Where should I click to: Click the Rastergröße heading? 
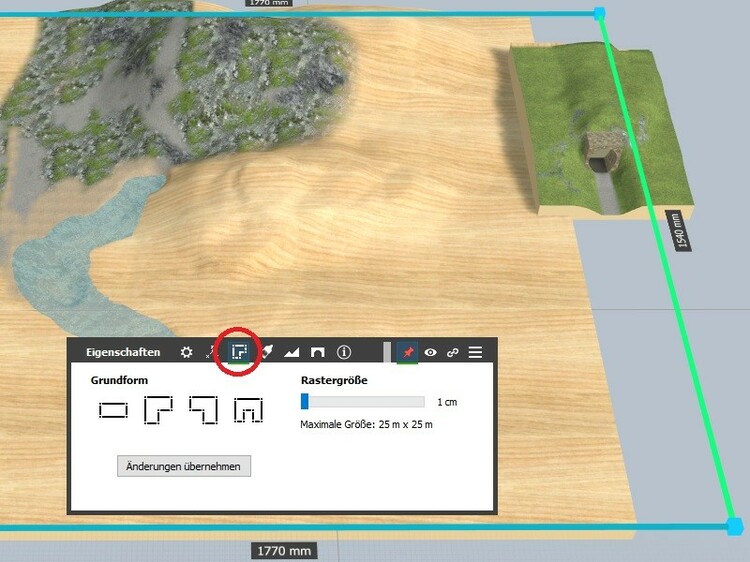tap(334, 381)
